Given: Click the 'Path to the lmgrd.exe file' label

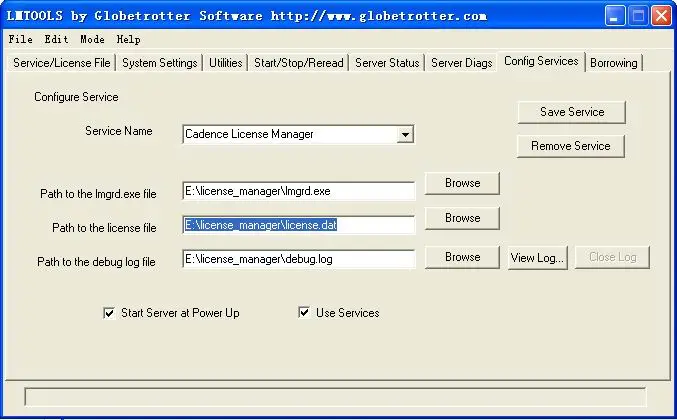Looking at the screenshot, I should (x=98, y=194).
